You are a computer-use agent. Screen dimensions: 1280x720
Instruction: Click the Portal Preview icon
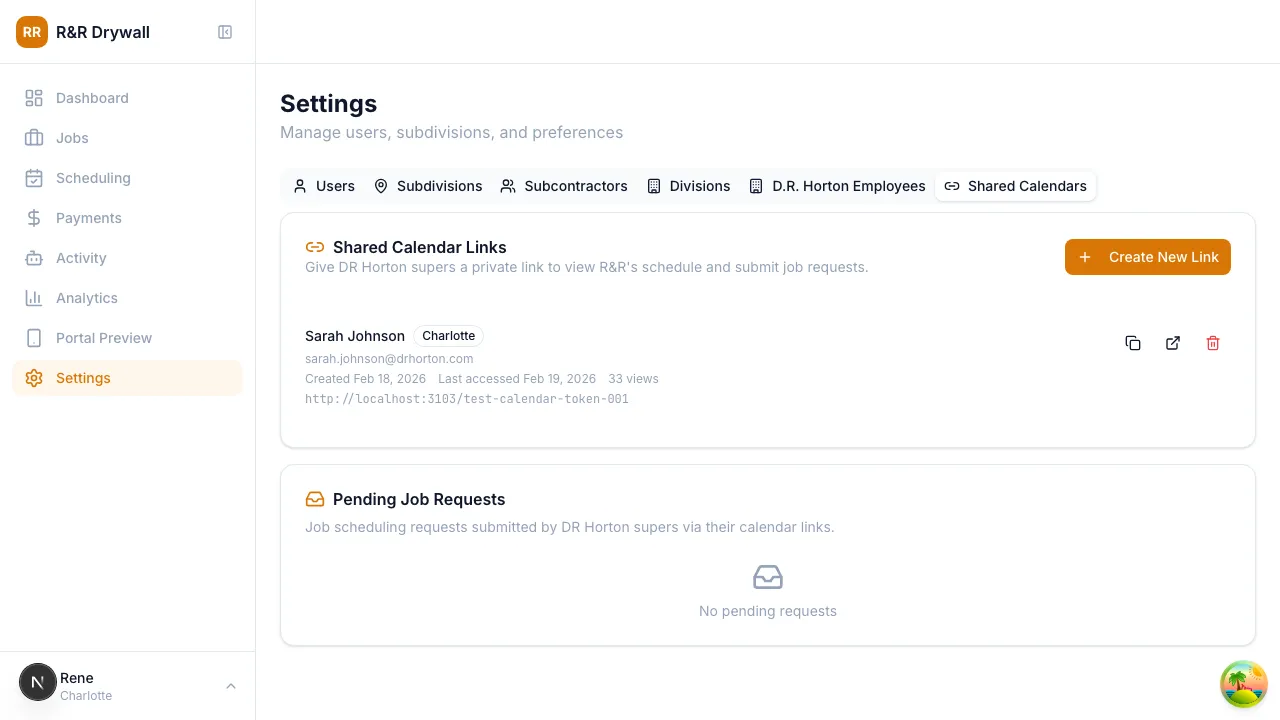pos(34,338)
